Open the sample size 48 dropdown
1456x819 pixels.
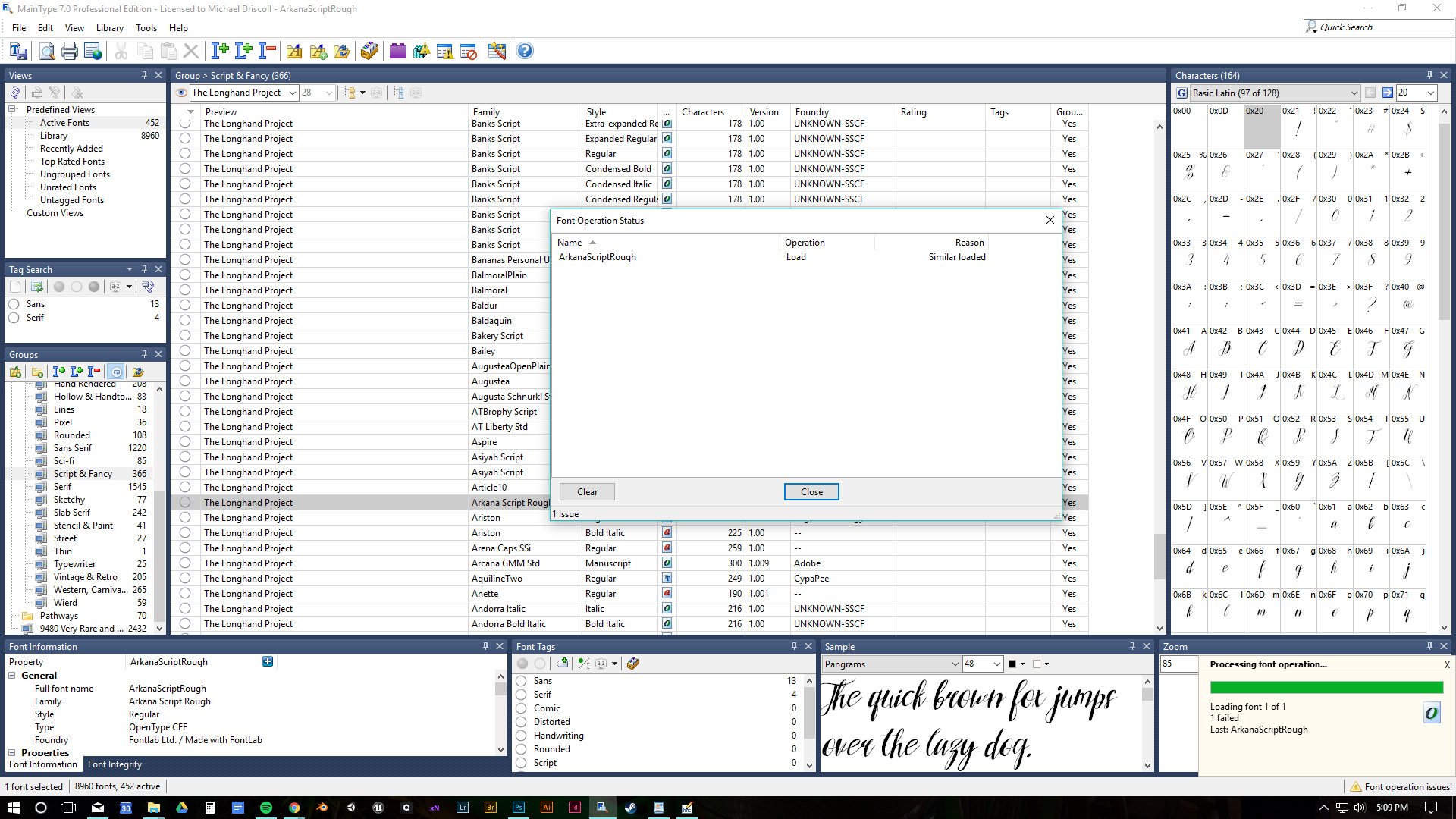click(997, 664)
